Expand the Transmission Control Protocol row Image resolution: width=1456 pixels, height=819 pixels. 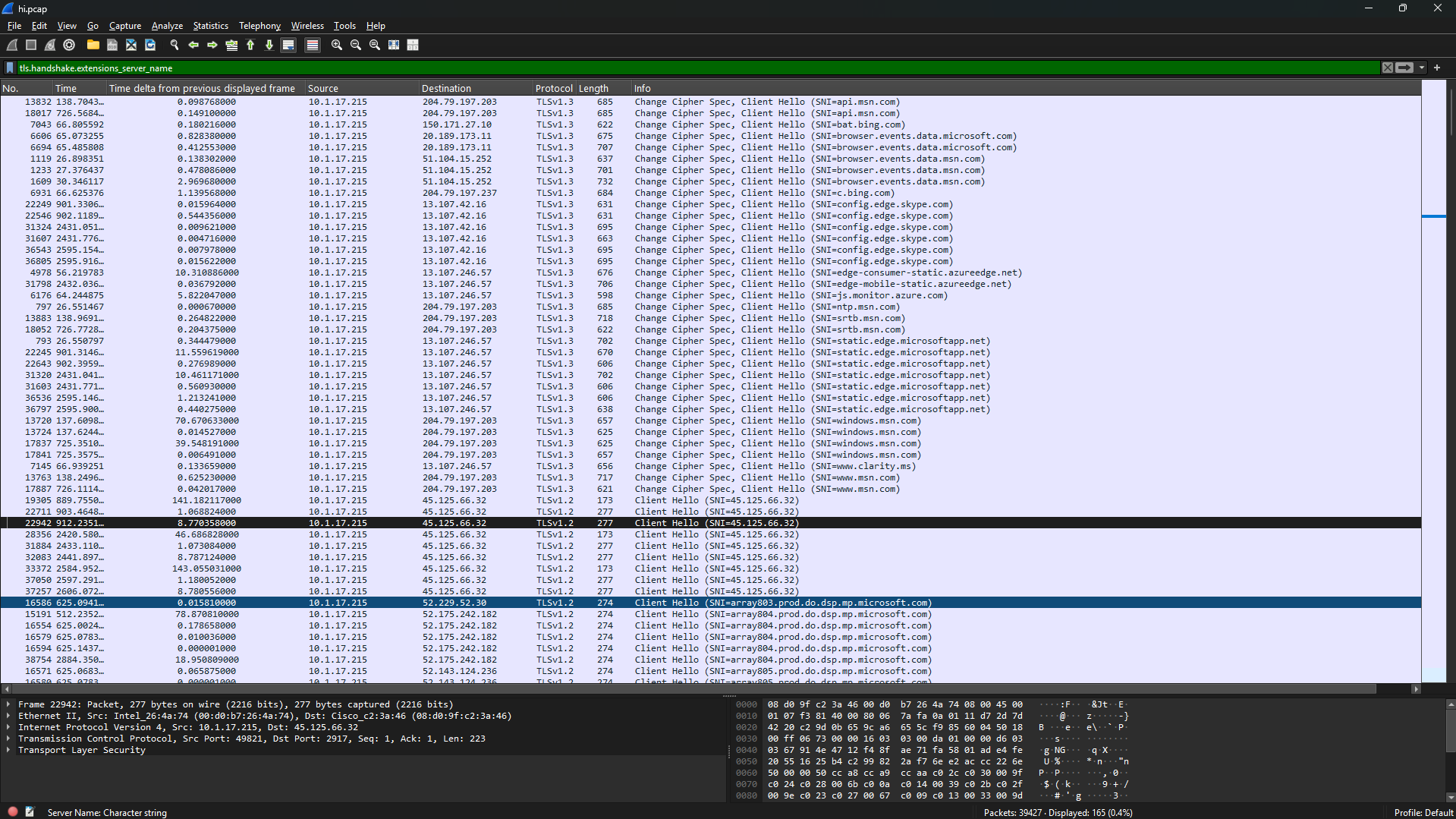click(x=8, y=739)
